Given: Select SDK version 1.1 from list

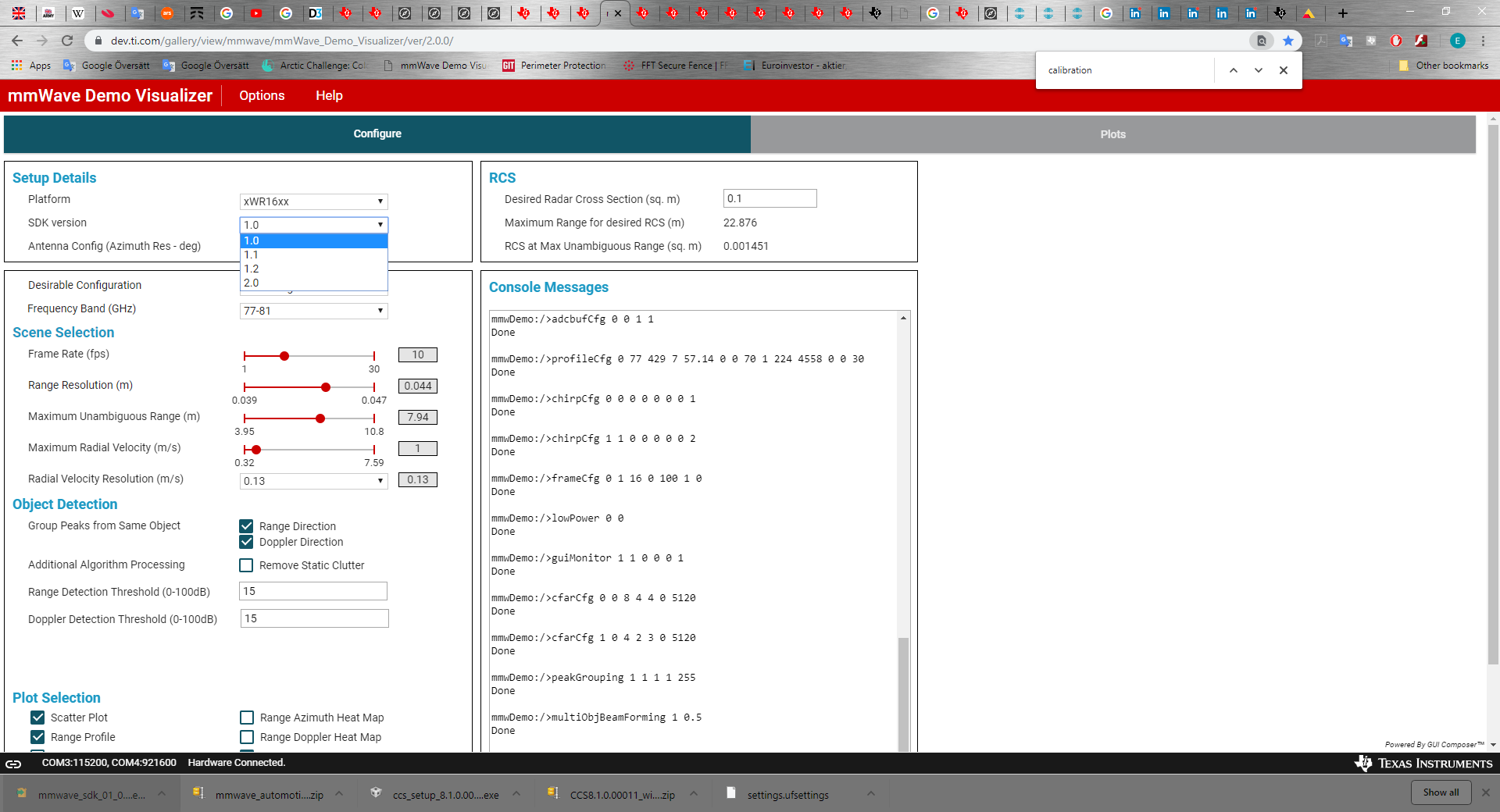Looking at the screenshot, I should point(313,255).
